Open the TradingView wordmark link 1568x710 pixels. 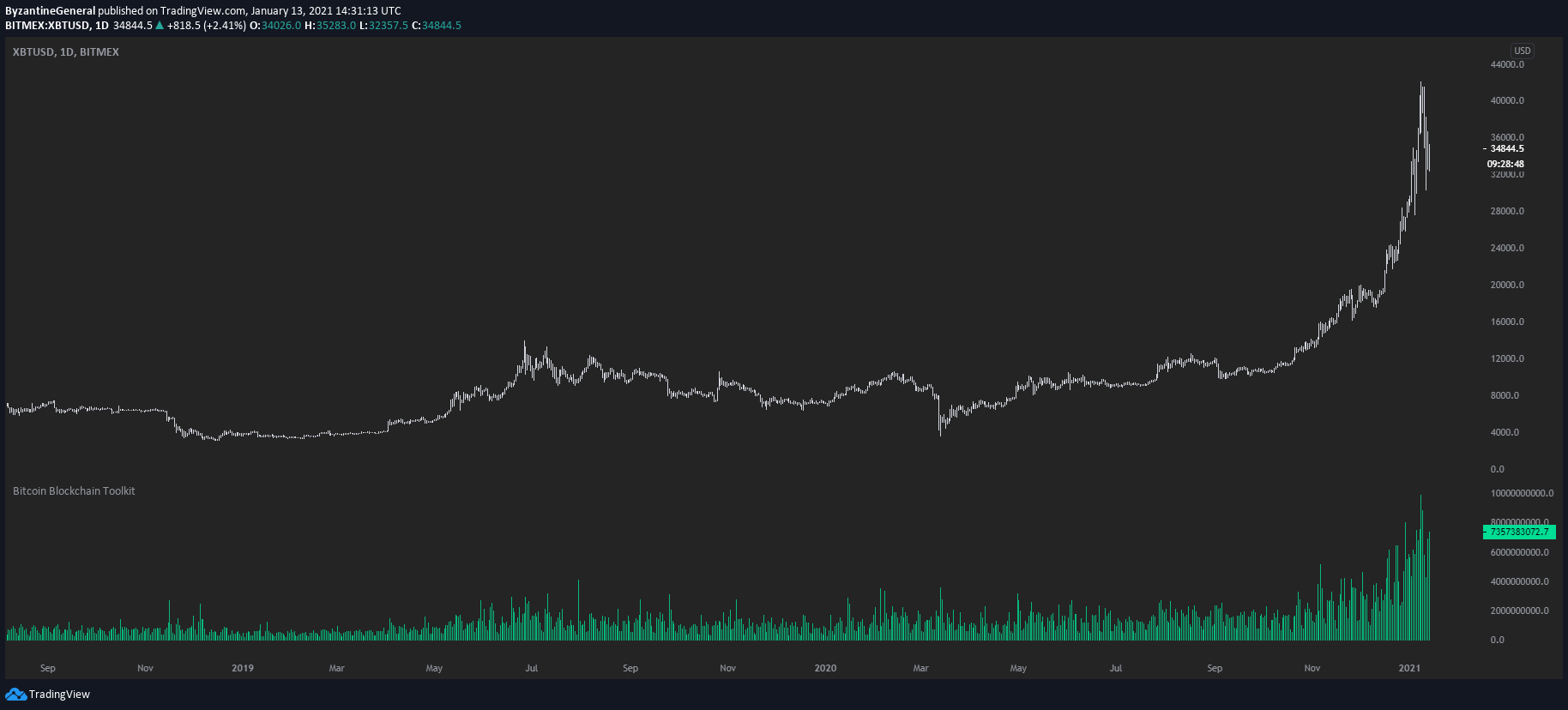[59, 695]
